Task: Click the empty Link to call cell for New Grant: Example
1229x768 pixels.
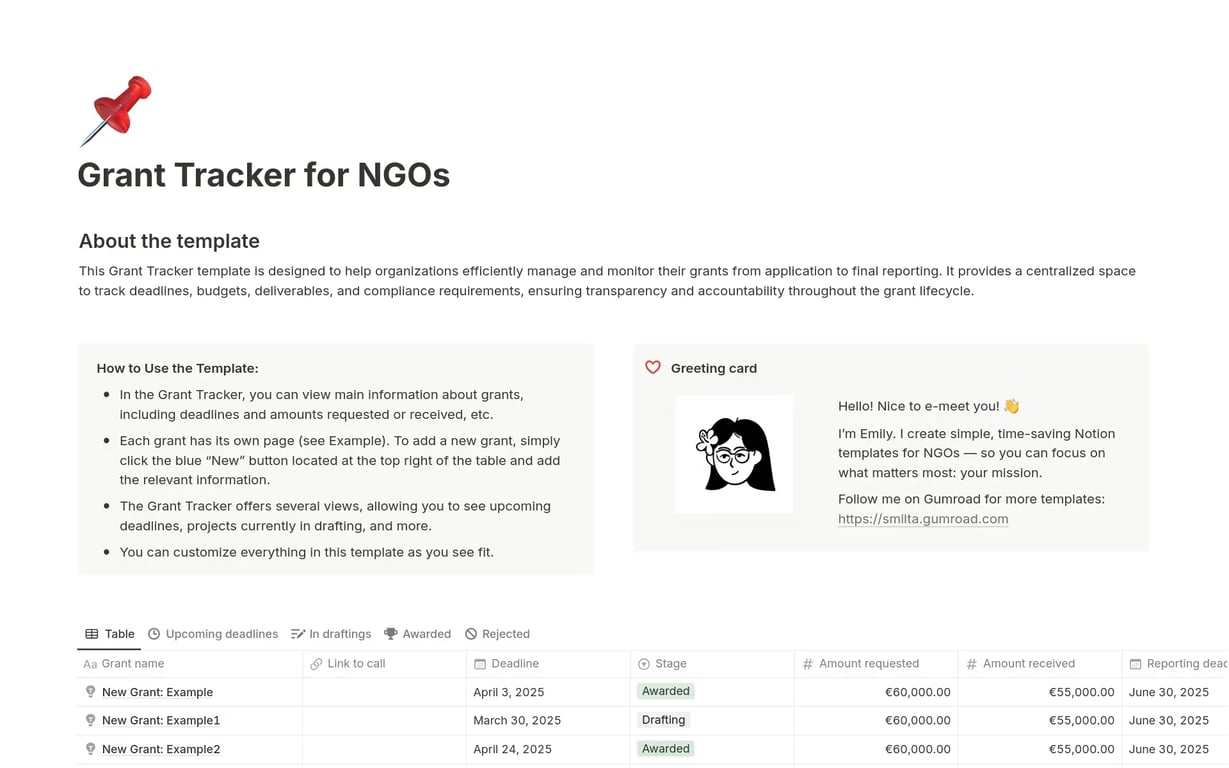Action: click(384, 692)
